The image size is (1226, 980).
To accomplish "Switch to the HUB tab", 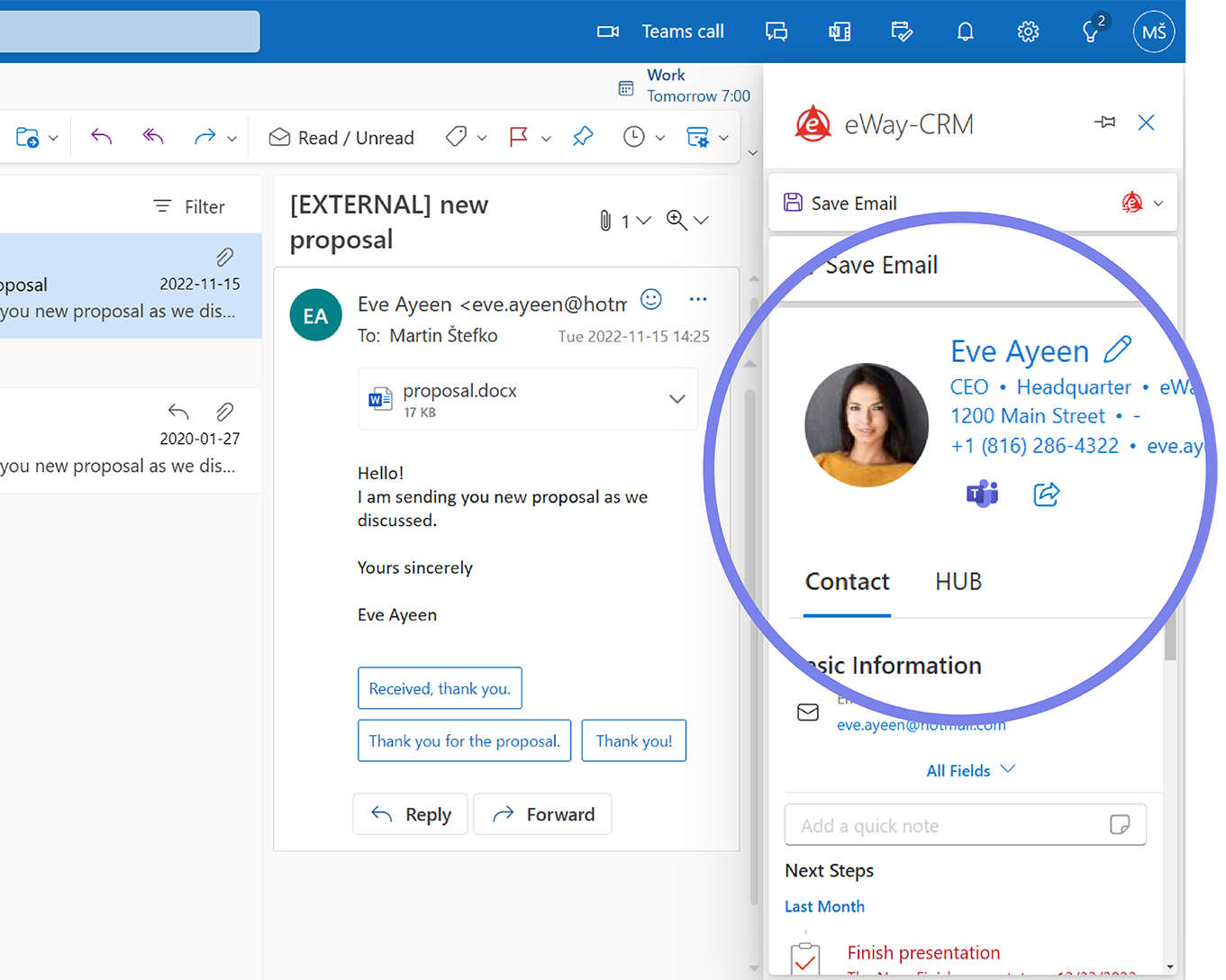I will [958, 582].
